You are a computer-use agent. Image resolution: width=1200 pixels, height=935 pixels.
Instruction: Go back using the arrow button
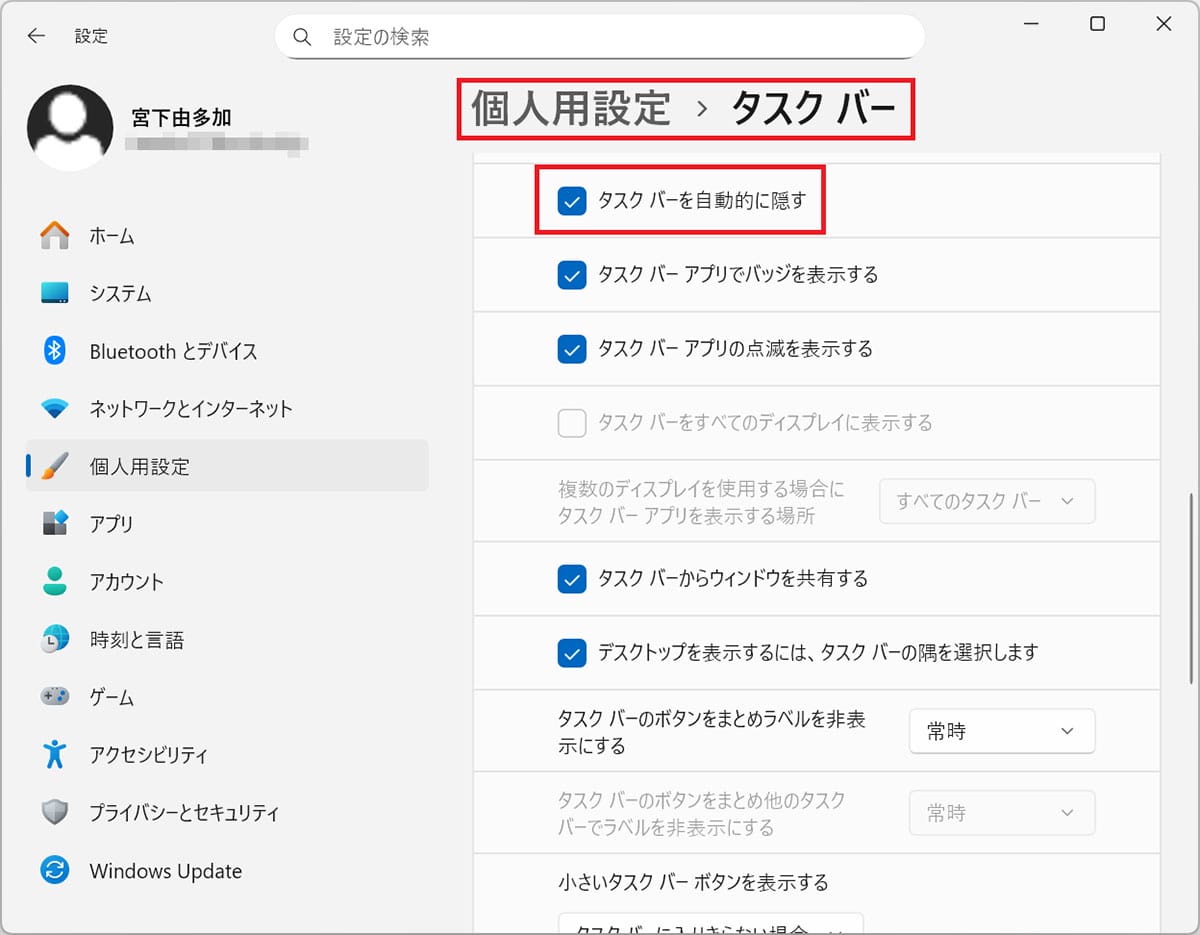[36, 35]
